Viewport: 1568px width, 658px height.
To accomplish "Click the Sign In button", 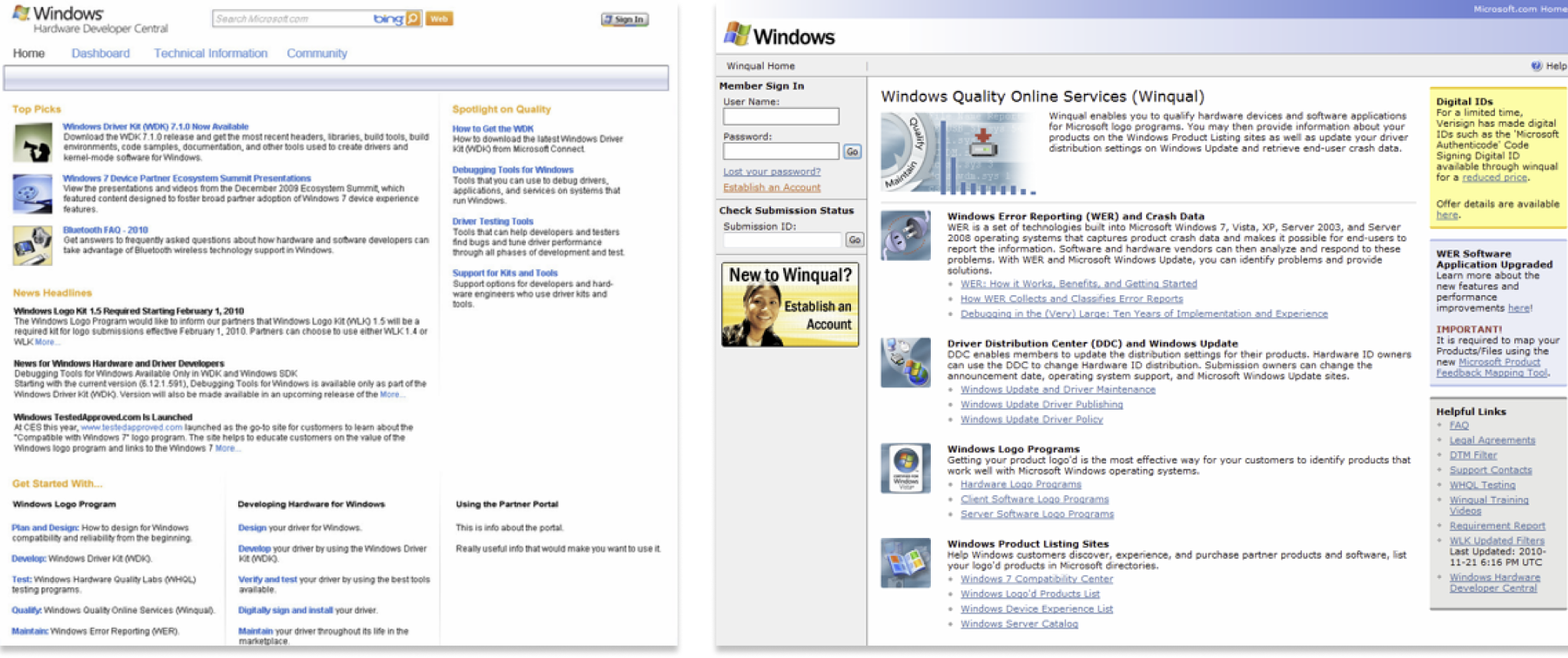I will tap(625, 19).
